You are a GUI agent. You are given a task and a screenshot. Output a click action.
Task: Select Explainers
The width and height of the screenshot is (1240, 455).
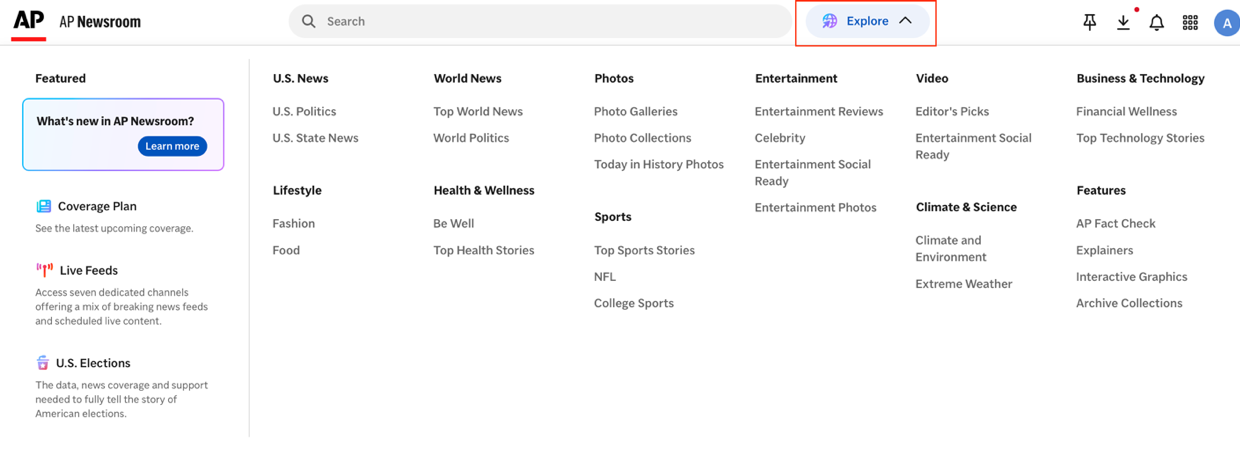pyautogui.click(x=1105, y=250)
